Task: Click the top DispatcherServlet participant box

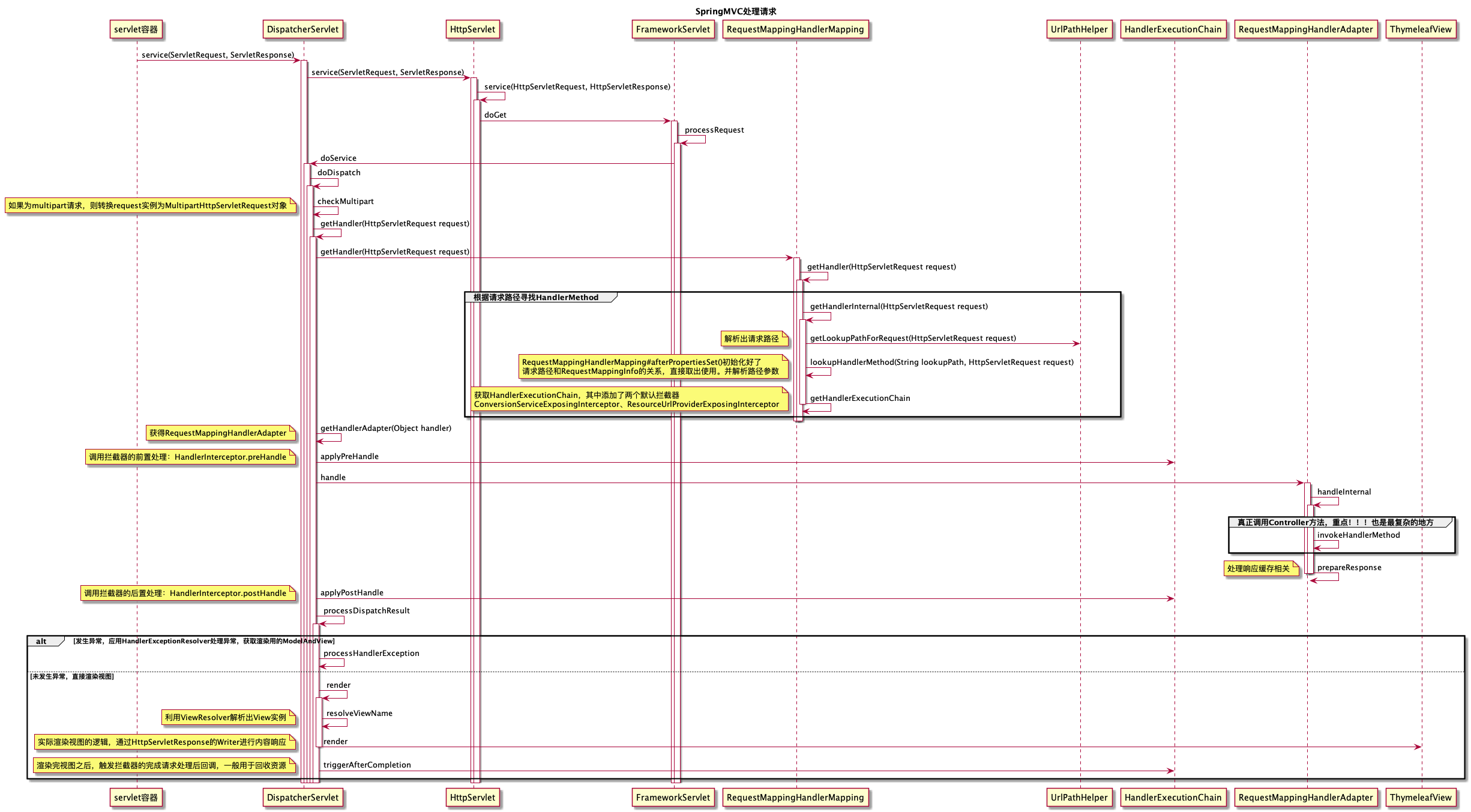Action: click(302, 29)
